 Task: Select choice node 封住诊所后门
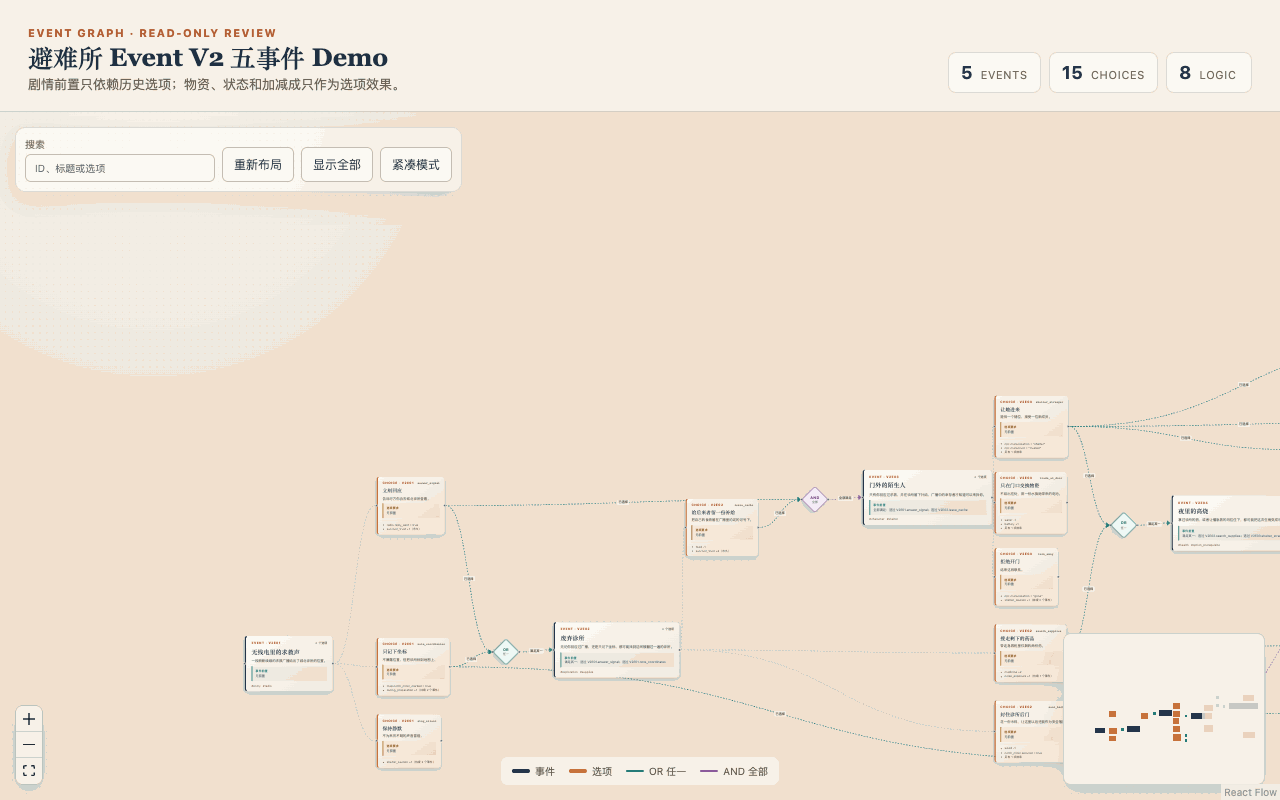[x=1030, y=731]
